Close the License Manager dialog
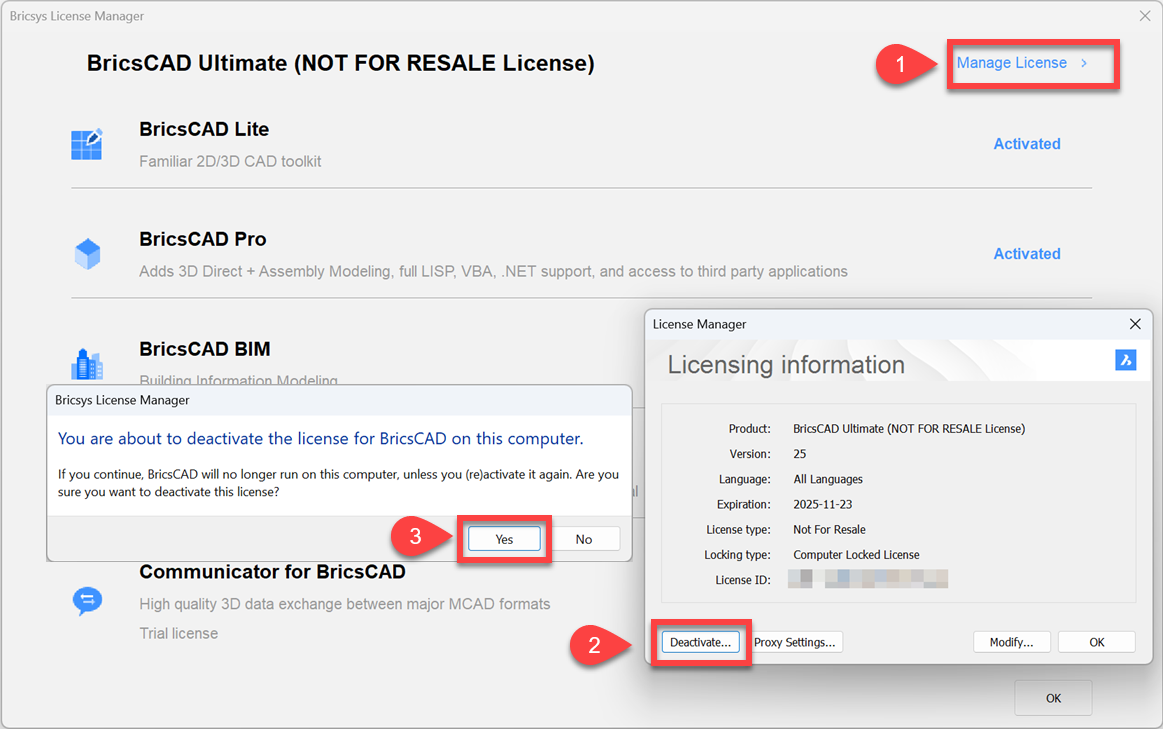Viewport: 1163px width, 729px height. coord(1135,324)
